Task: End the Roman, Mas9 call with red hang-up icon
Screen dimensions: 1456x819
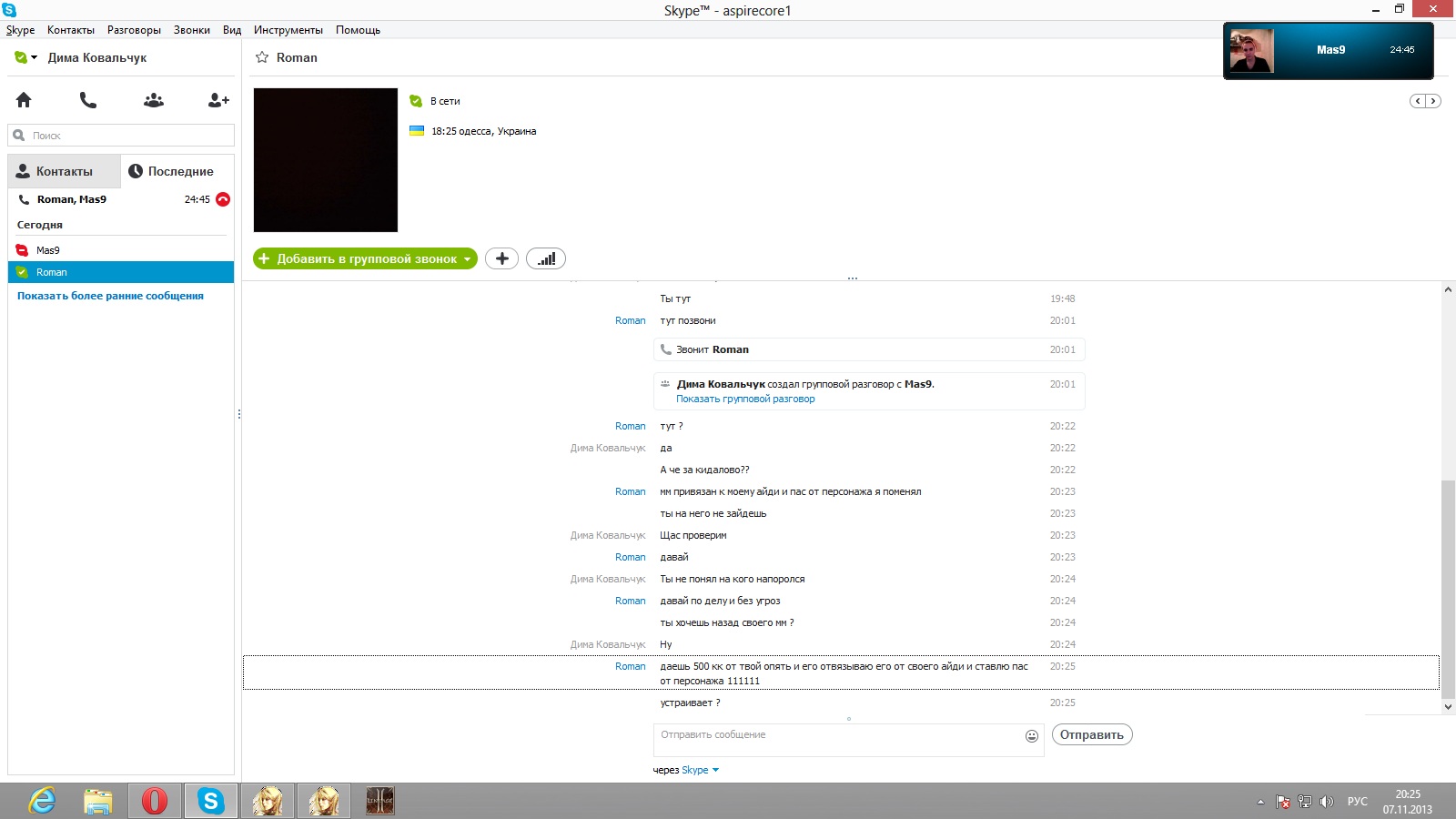Action: [x=223, y=199]
